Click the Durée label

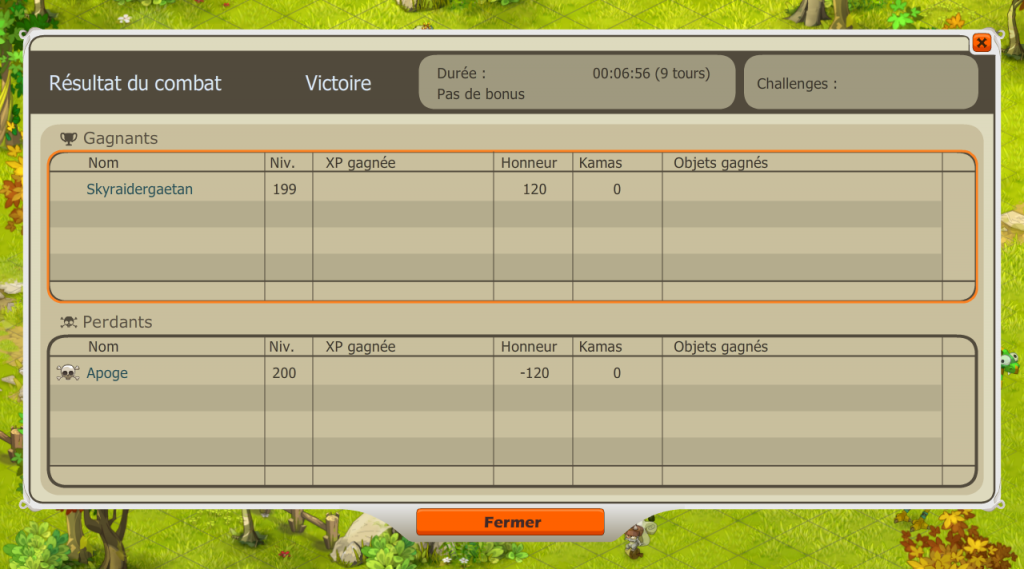coord(461,73)
